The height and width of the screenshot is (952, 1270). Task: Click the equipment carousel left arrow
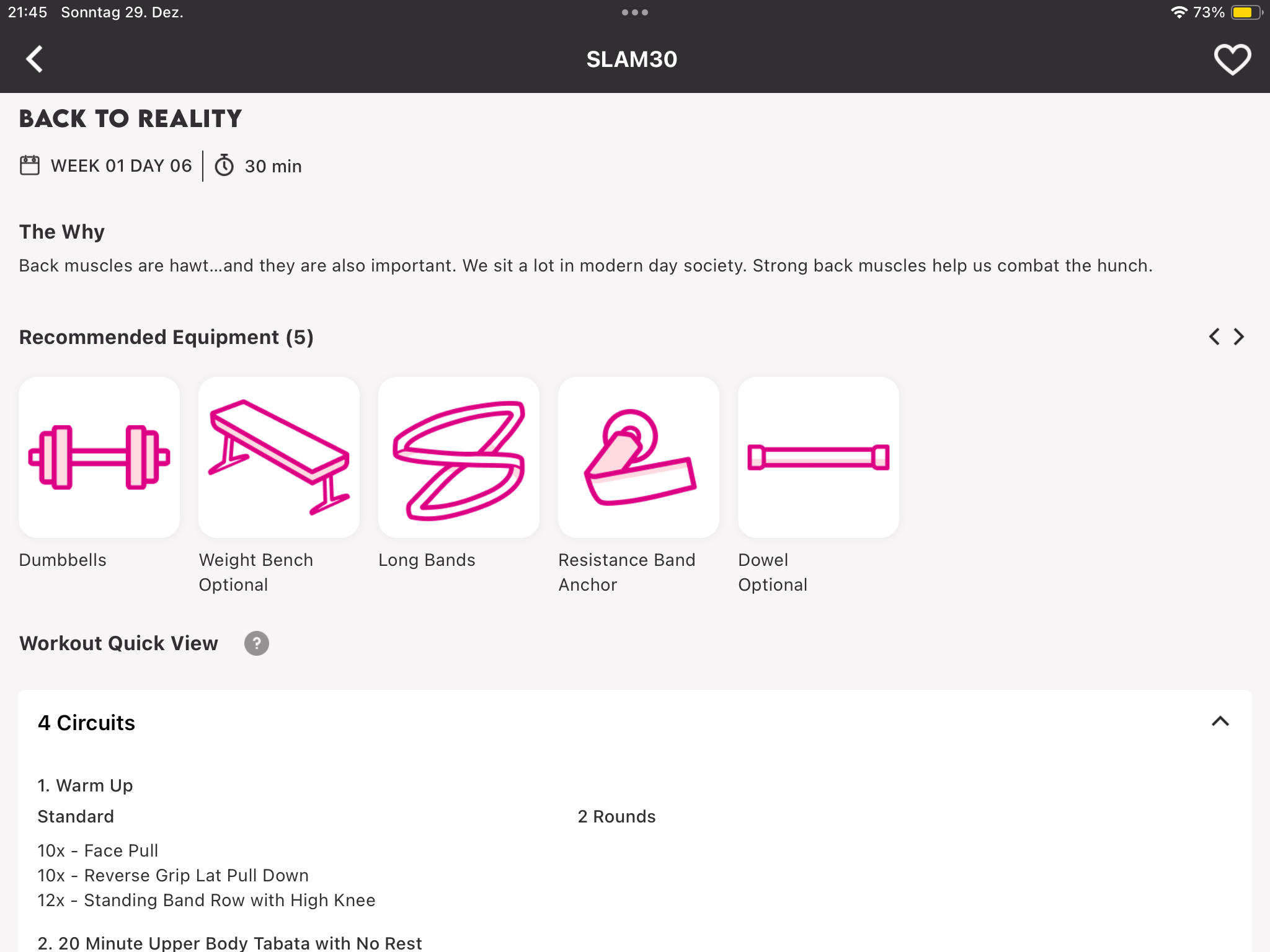[1214, 337]
